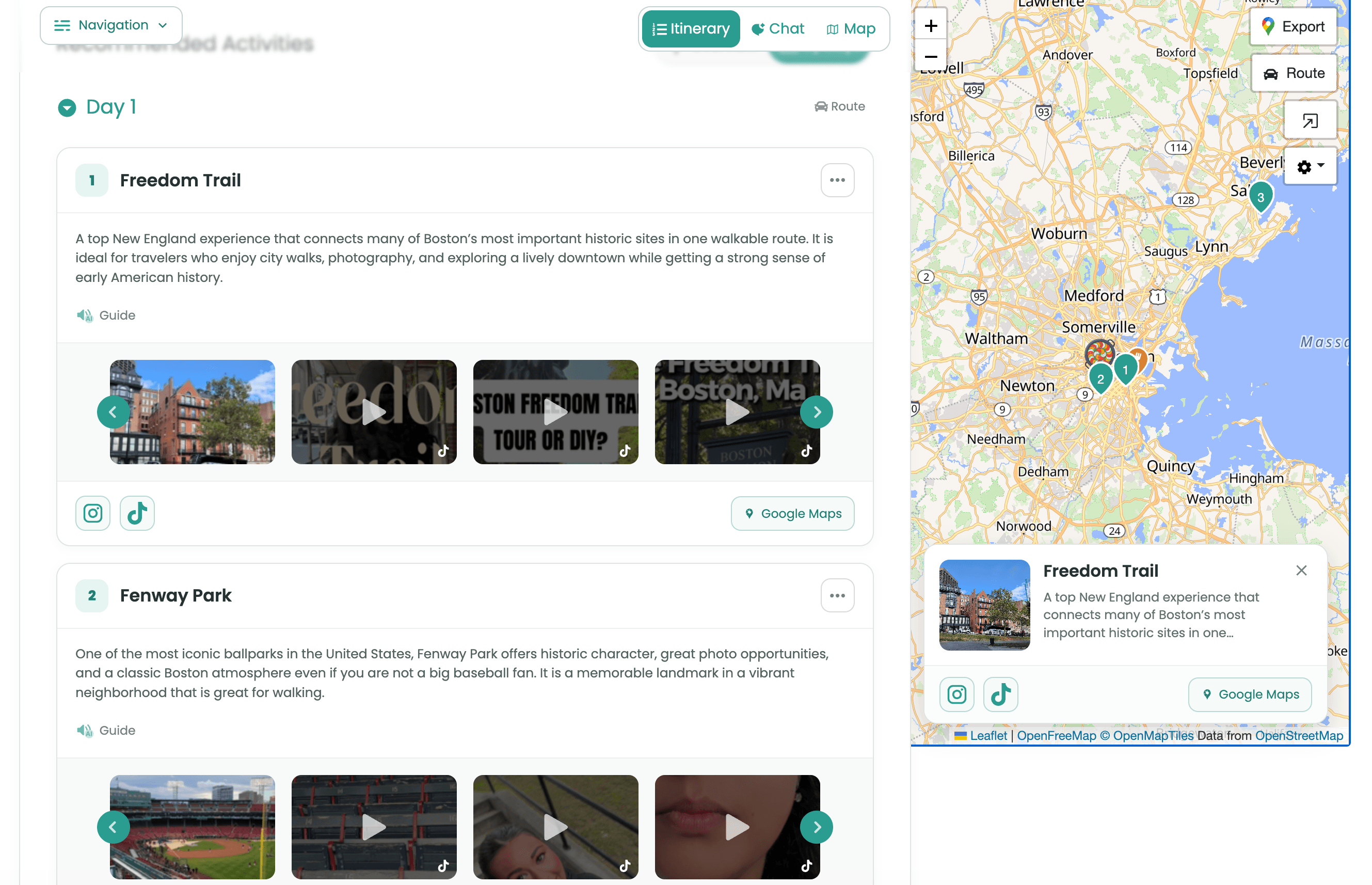Click the Freedom Trail popup title
This screenshot has height=885, width=1372.
point(1100,571)
